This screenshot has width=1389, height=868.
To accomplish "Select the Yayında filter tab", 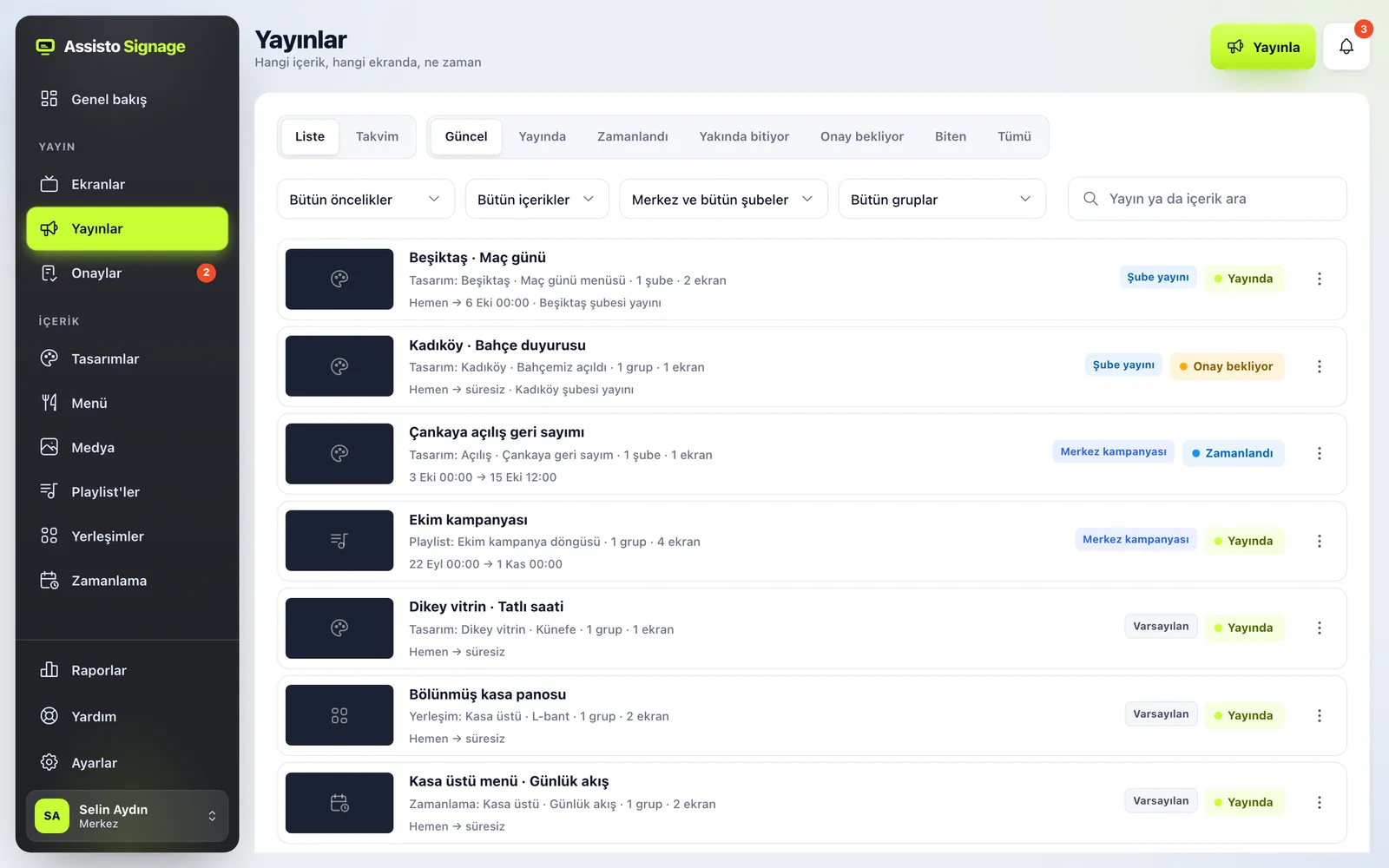I will (x=543, y=136).
